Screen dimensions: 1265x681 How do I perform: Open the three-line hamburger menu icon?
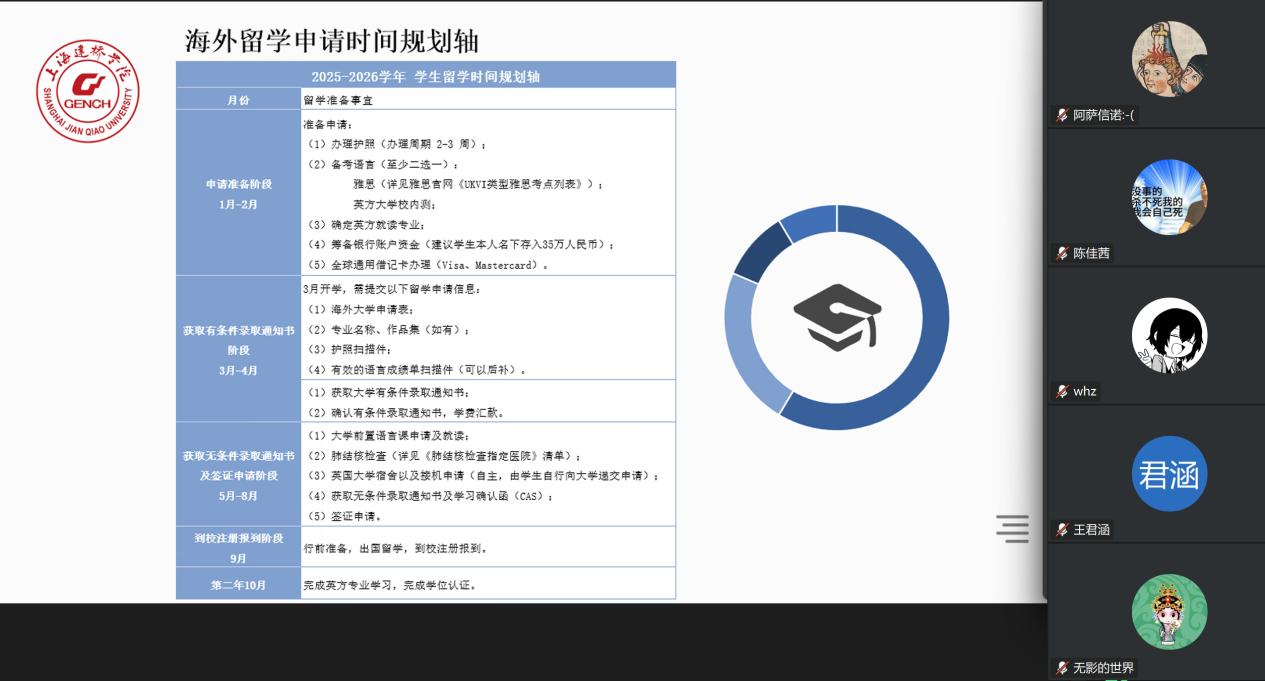pos(1012,528)
